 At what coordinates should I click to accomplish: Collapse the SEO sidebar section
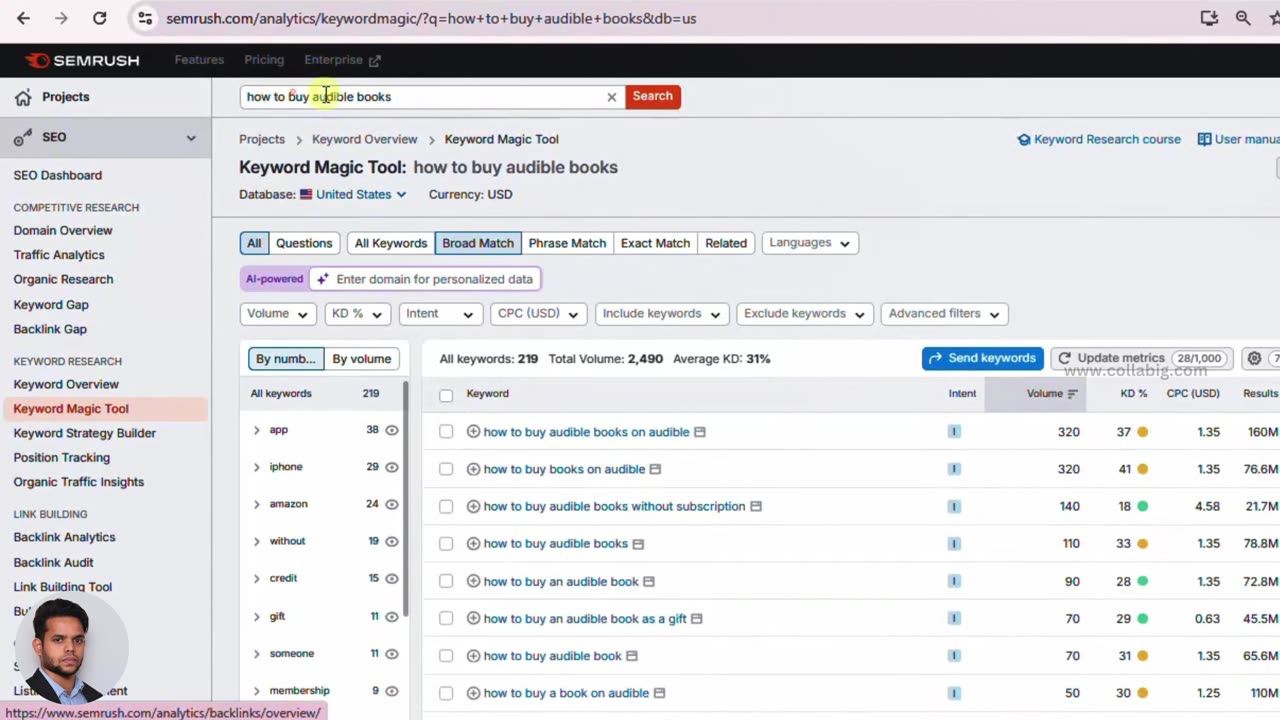pos(191,138)
